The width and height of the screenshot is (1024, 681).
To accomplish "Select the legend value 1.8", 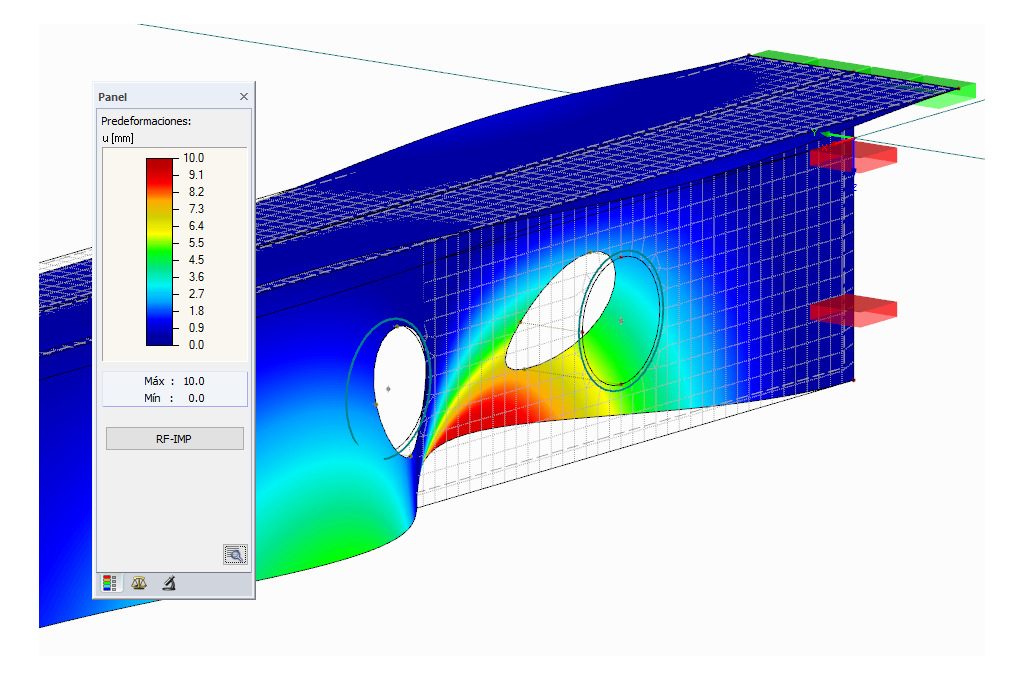I will 196,311.
